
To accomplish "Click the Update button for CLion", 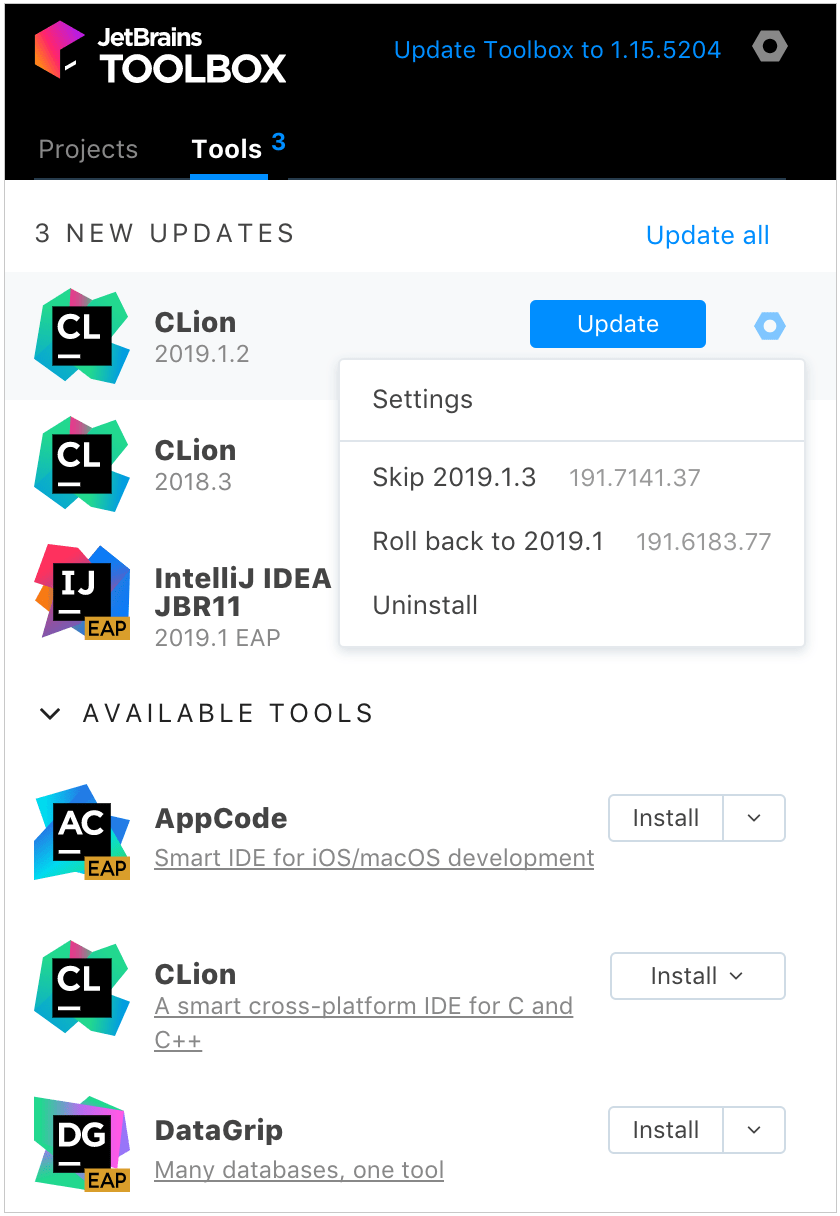I will tap(617, 324).
